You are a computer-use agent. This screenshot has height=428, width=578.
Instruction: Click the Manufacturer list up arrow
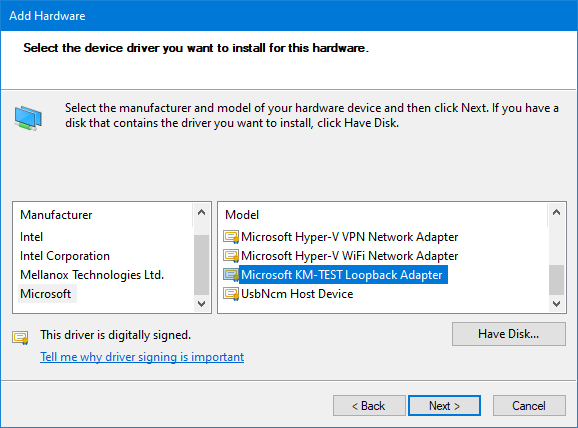(201, 213)
